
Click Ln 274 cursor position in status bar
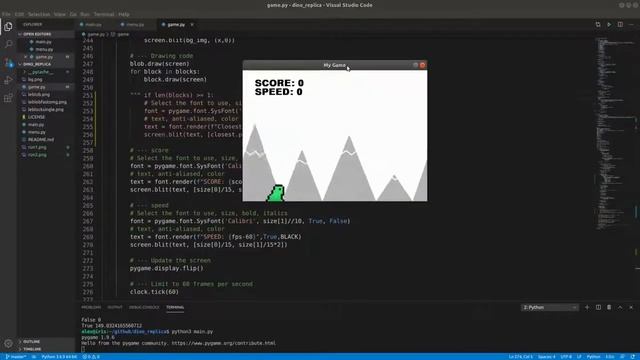520,357
